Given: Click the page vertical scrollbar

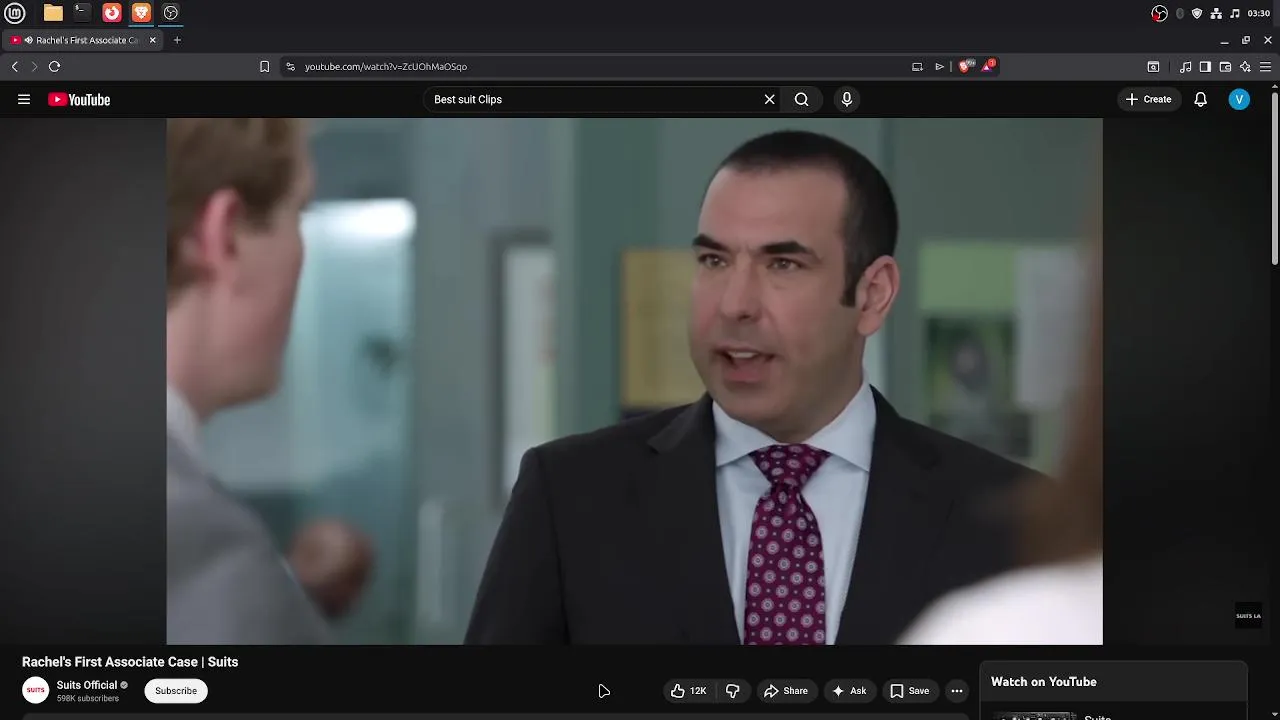Looking at the screenshot, I should click(1275, 177).
